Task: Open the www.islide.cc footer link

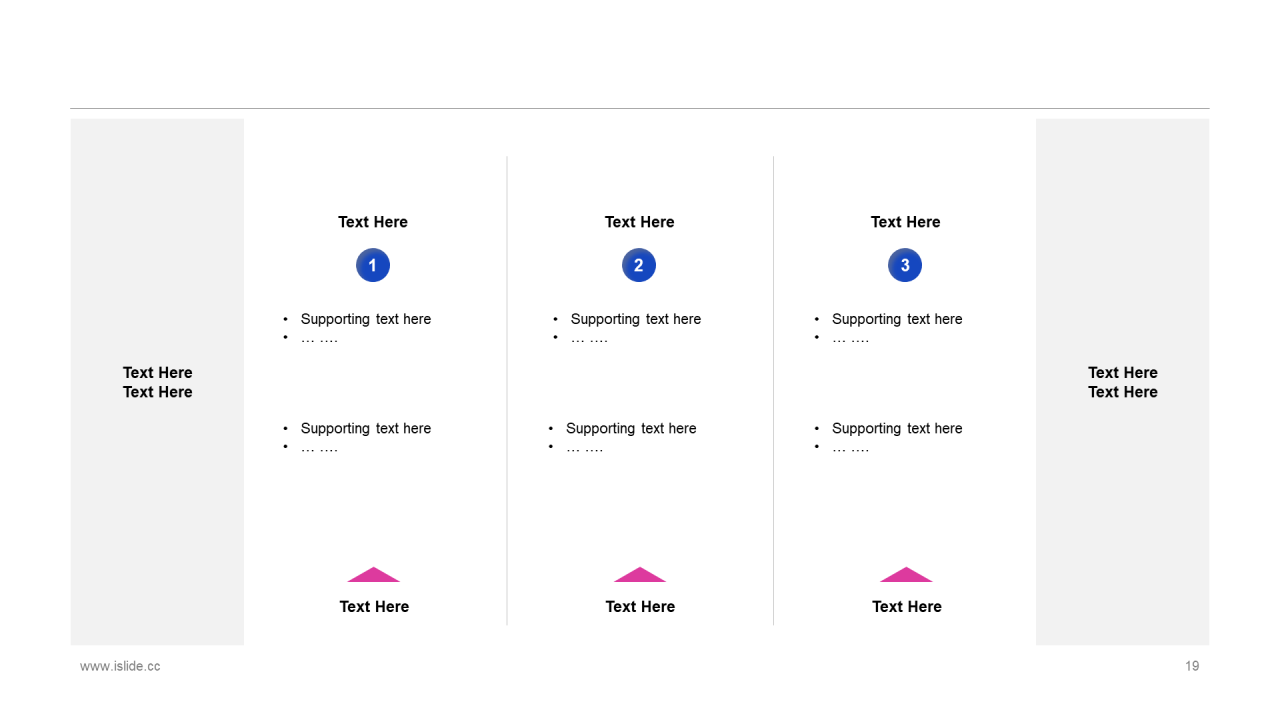Action: point(120,666)
